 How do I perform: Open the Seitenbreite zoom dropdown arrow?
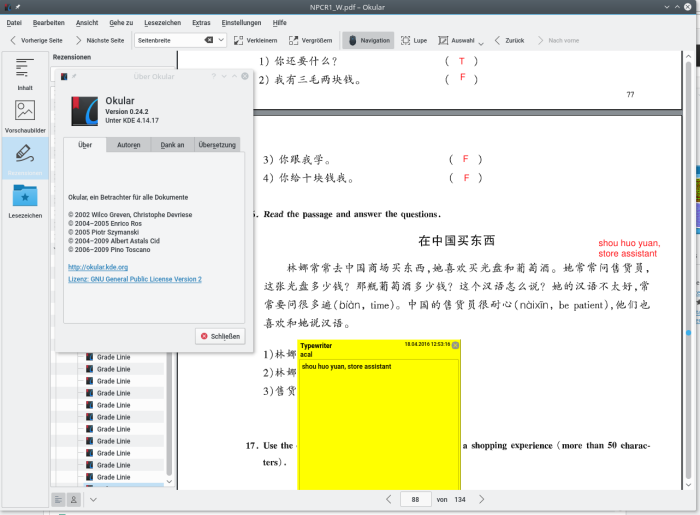point(221,40)
